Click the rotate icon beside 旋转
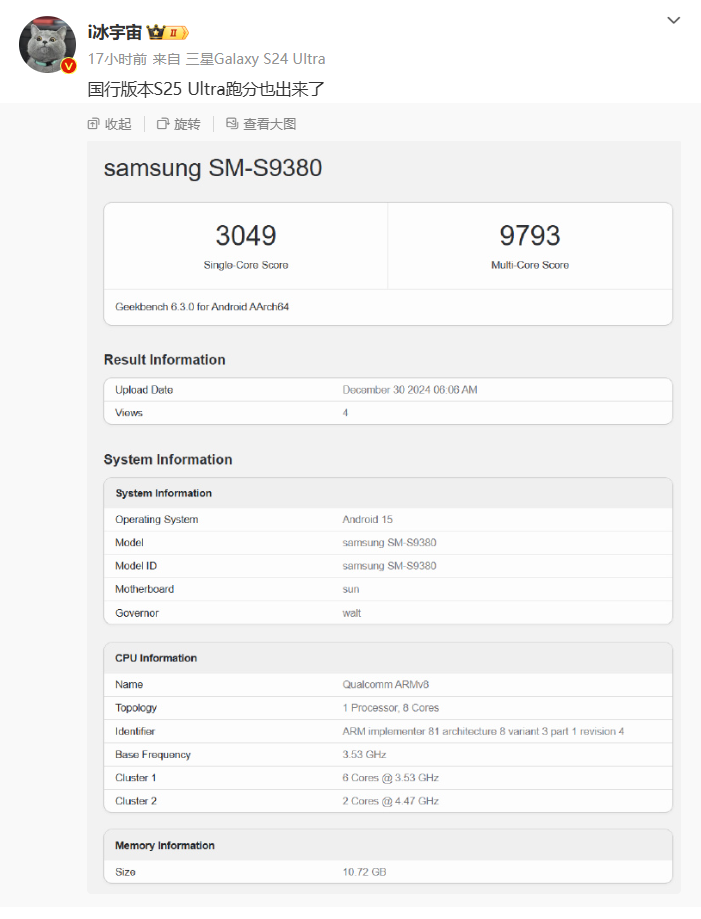The image size is (701, 919). coord(163,124)
